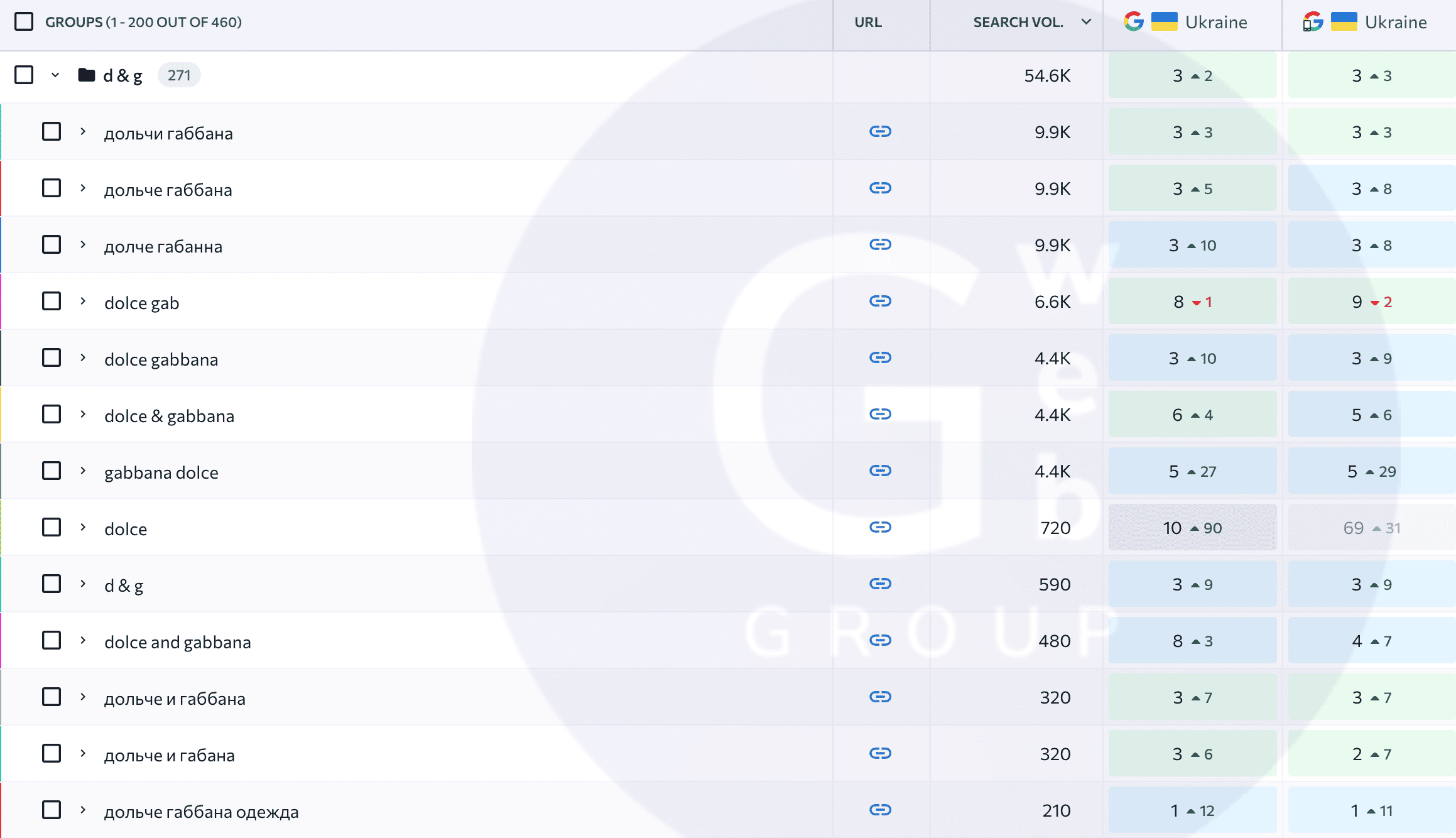
Task: Open the Search Vol. sort dropdown arrow
Action: [x=1086, y=22]
